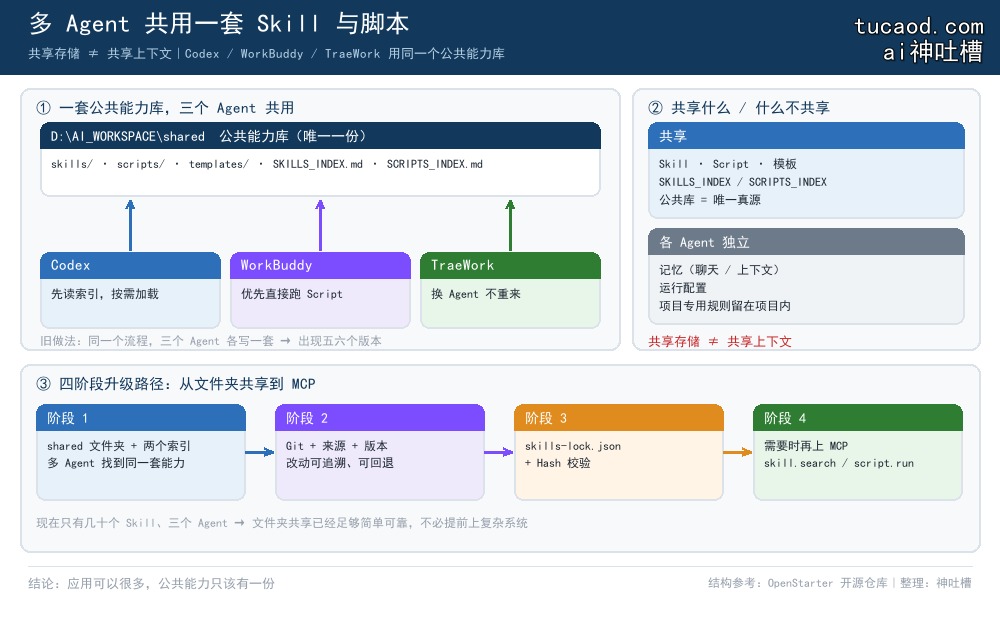Click the text Git + 来源 + 版本
Screen dimensions: 1000x625
coord(337,446)
